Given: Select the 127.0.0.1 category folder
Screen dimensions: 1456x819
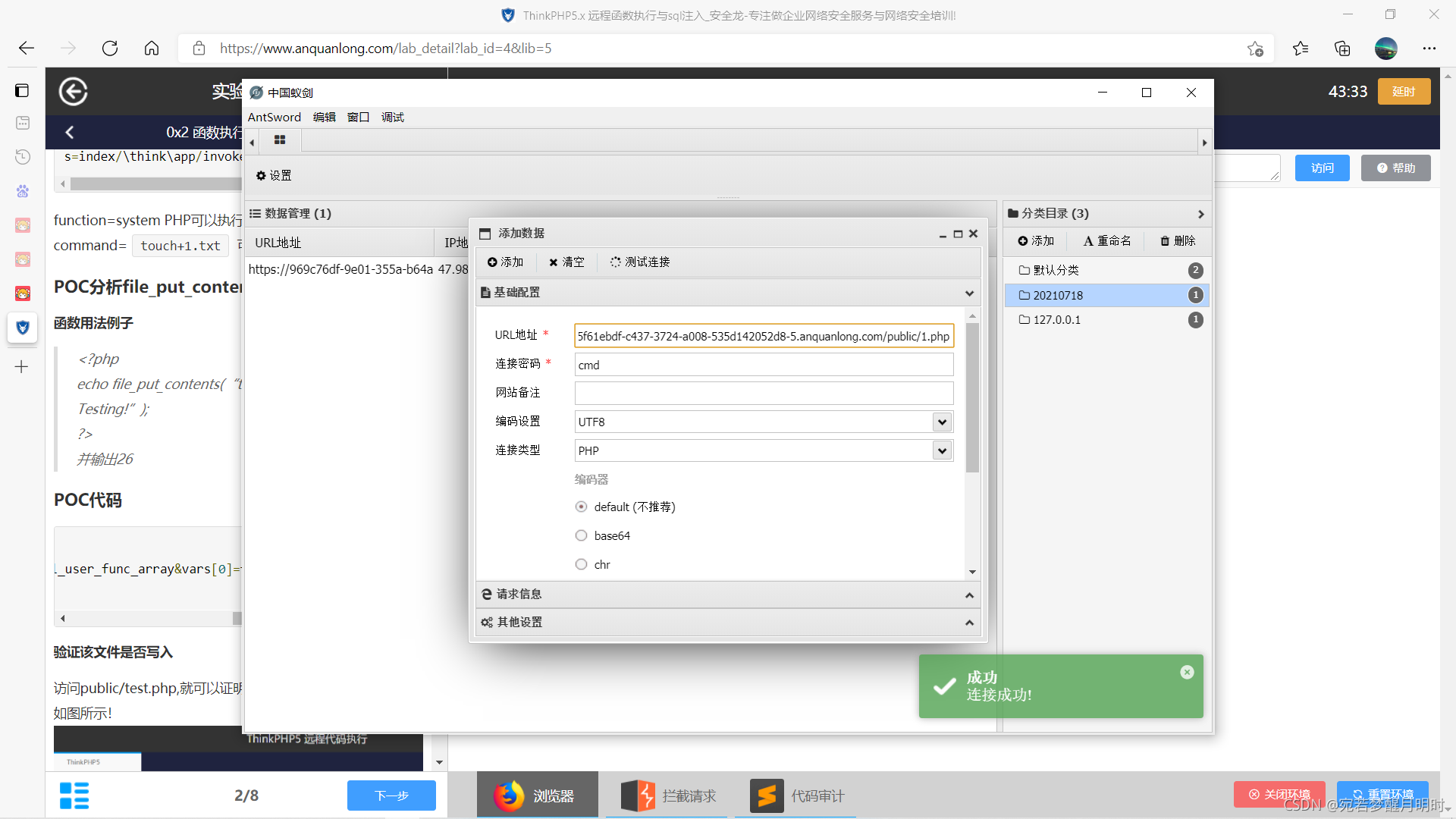Looking at the screenshot, I should (x=1106, y=320).
